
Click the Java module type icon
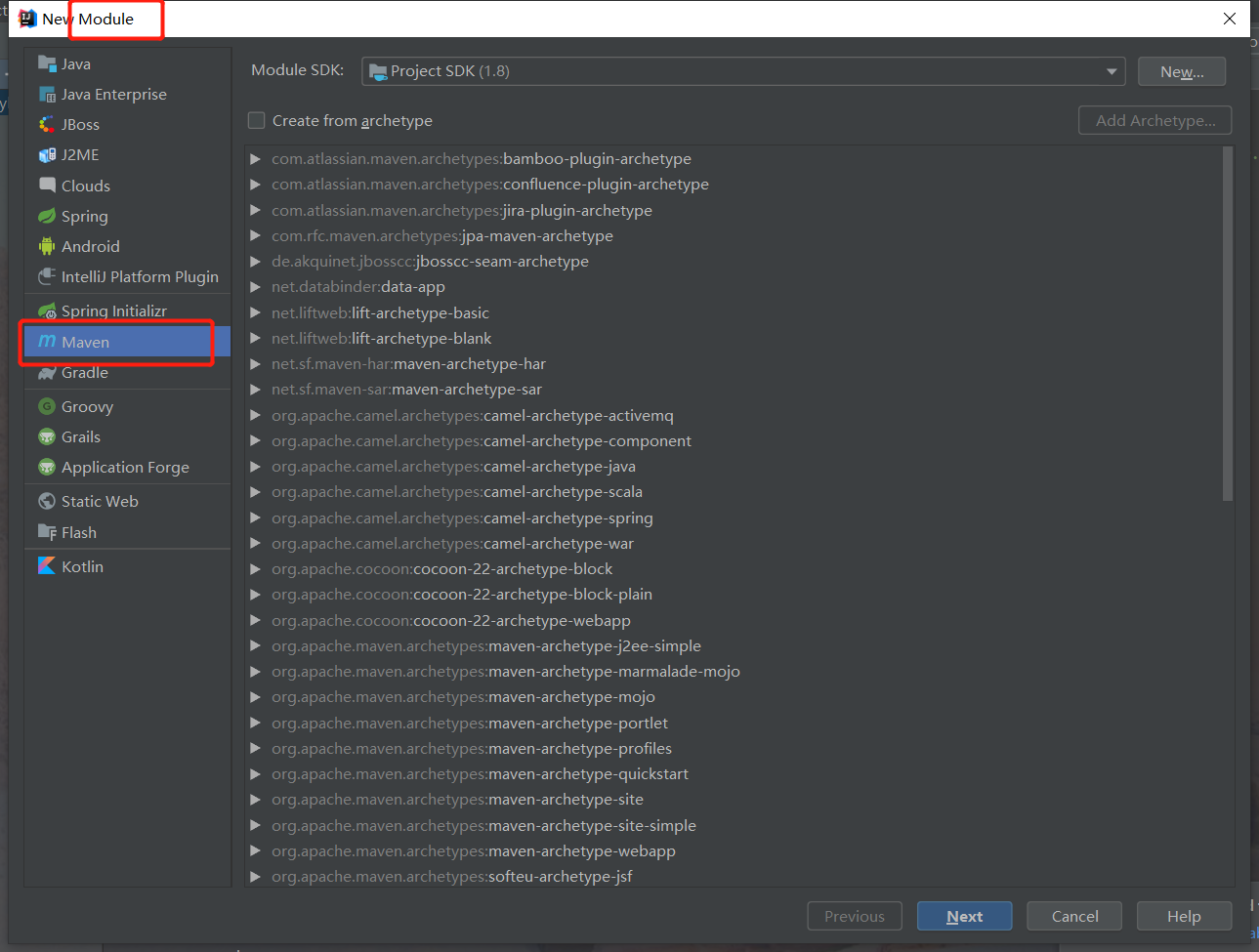tap(47, 63)
